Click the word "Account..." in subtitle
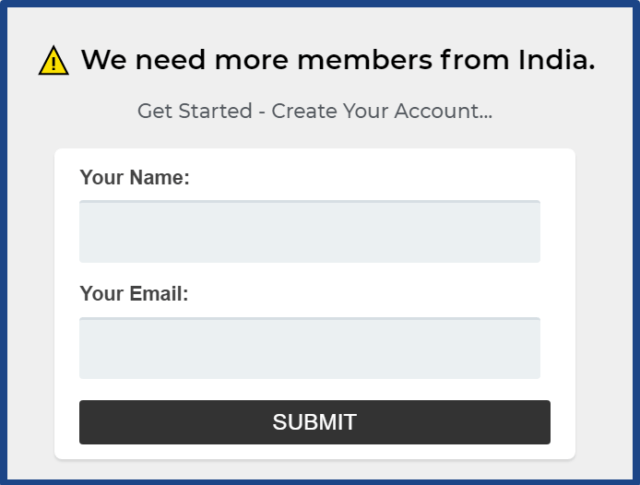Viewport: 640px width, 485px height. pos(443,111)
